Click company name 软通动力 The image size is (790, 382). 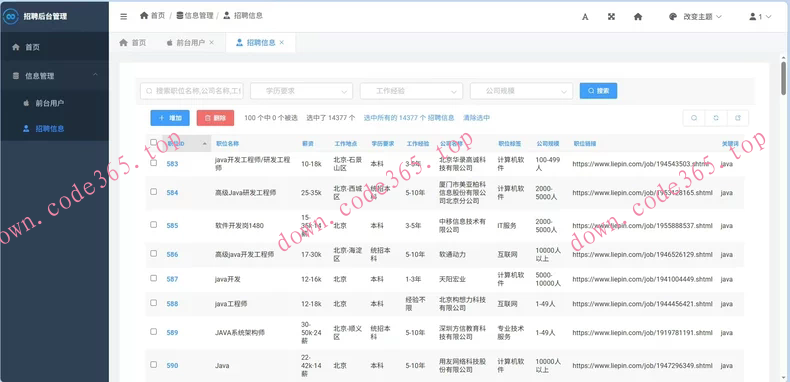pyautogui.click(x=452, y=254)
